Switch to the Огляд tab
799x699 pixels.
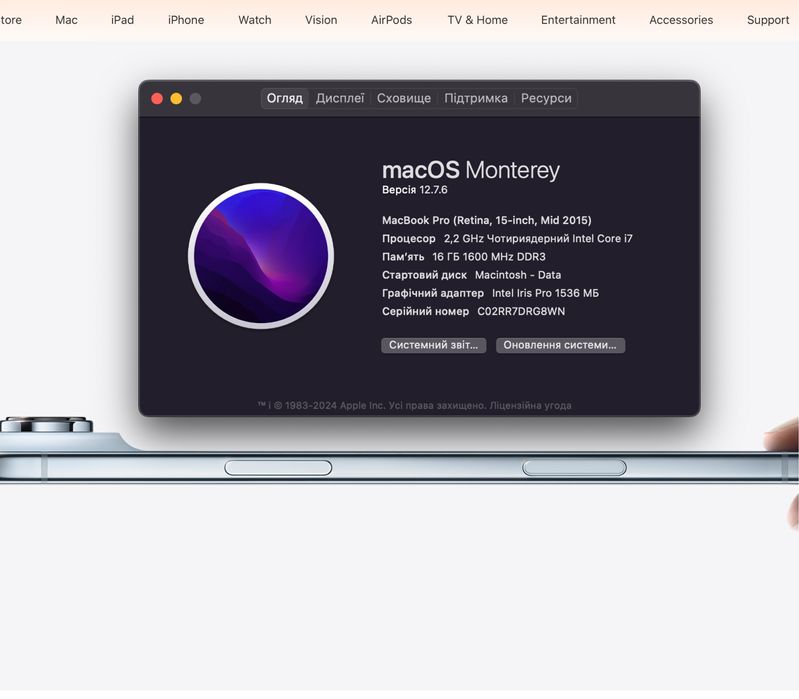(x=285, y=98)
